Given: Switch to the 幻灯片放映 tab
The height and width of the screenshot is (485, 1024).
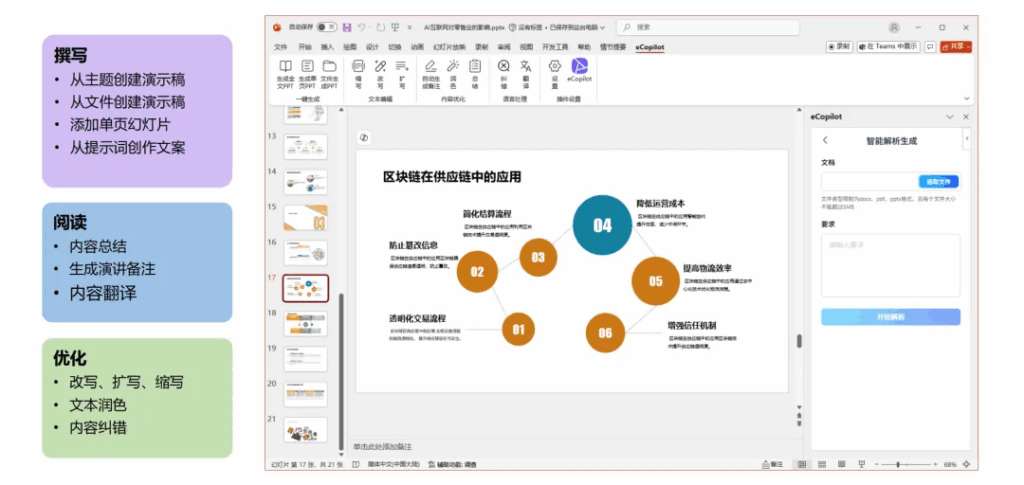Looking at the screenshot, I should point(449,47).
